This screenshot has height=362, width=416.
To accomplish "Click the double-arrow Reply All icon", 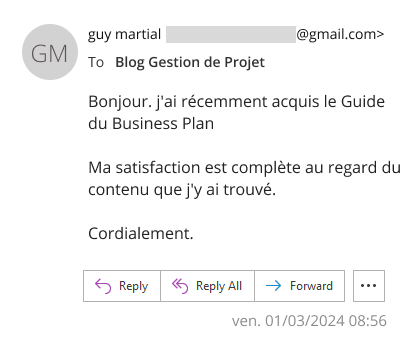I will coord(180,286).
